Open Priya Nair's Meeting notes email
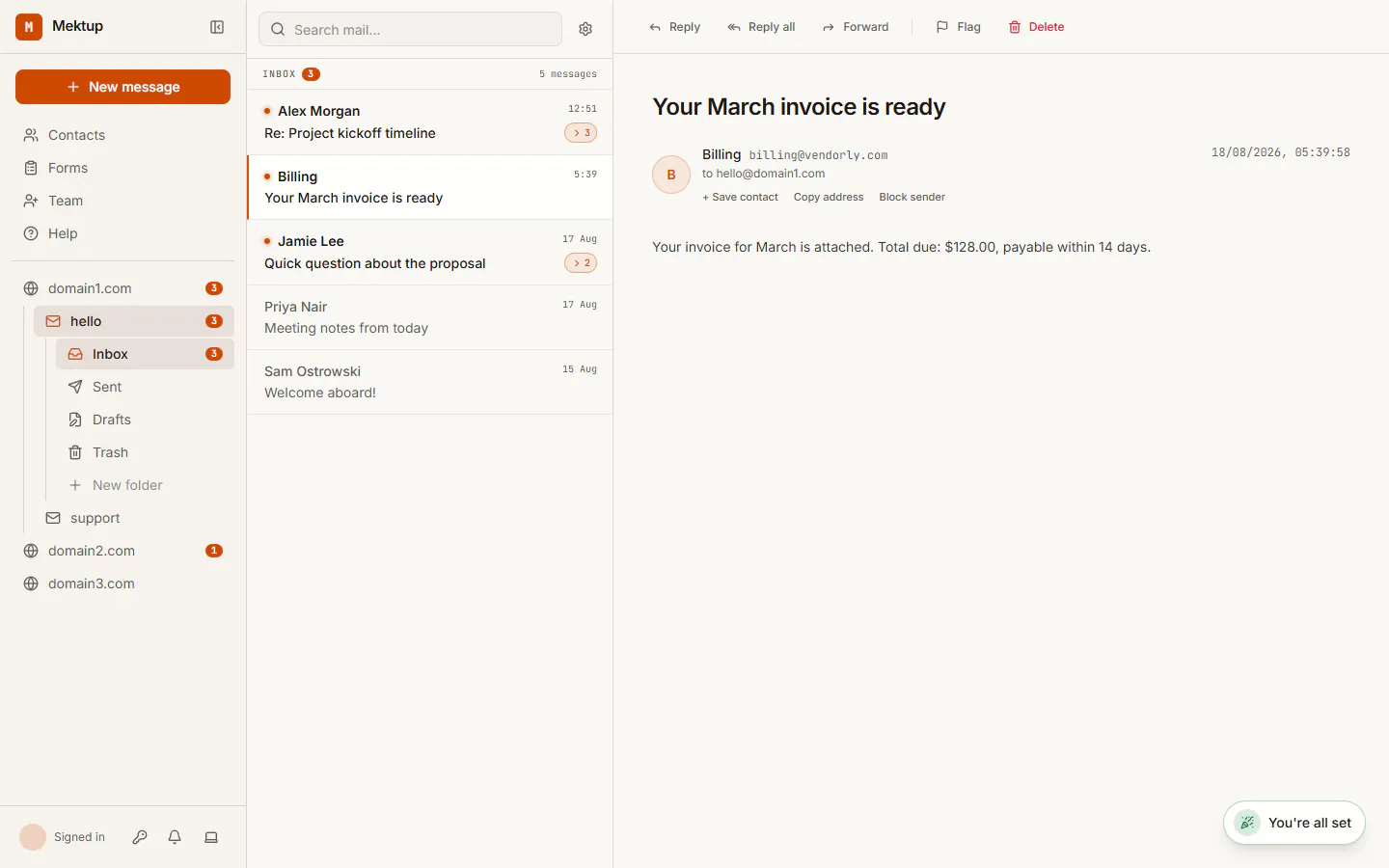This screenshot has width=1389, height=868. 430,317
